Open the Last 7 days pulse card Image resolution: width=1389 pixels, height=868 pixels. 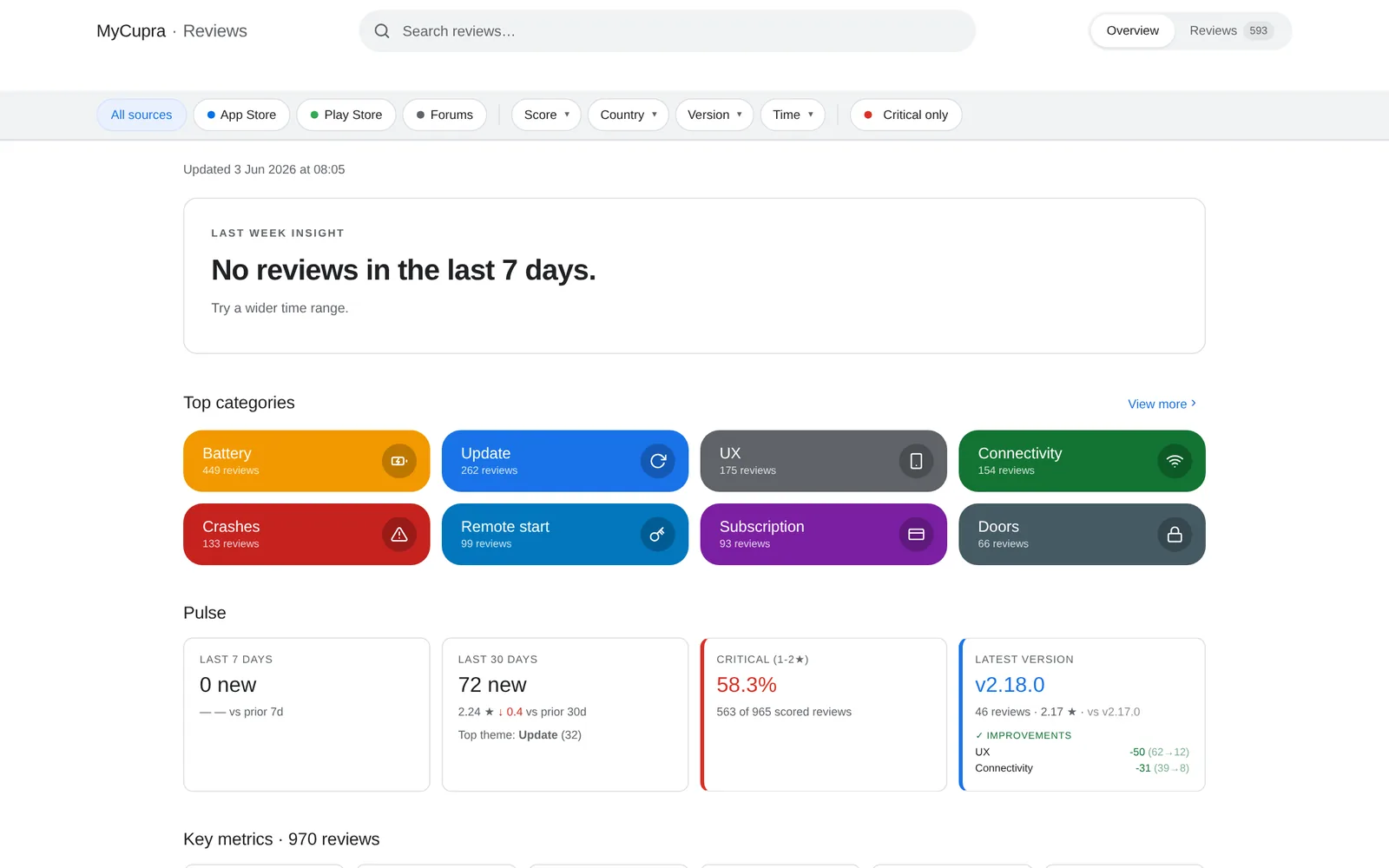click(x=306, y=714)
